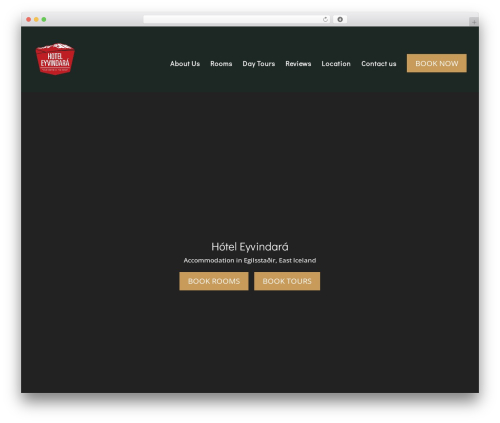Viewport: 500px width, 423px height.
Task: Click the yellow minimize window dot
Action: click(x=36, y=19)
